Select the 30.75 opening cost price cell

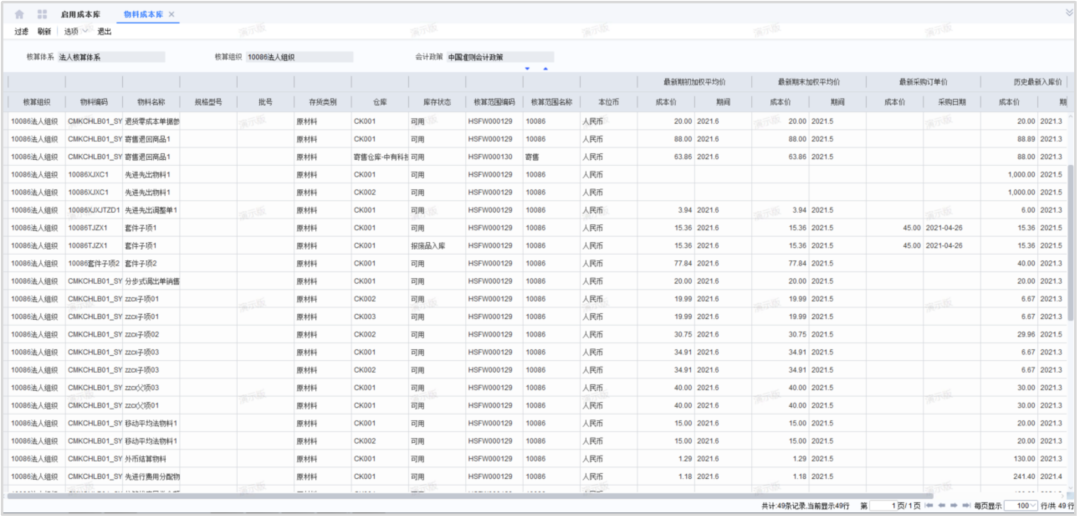(x=665, y=335)
